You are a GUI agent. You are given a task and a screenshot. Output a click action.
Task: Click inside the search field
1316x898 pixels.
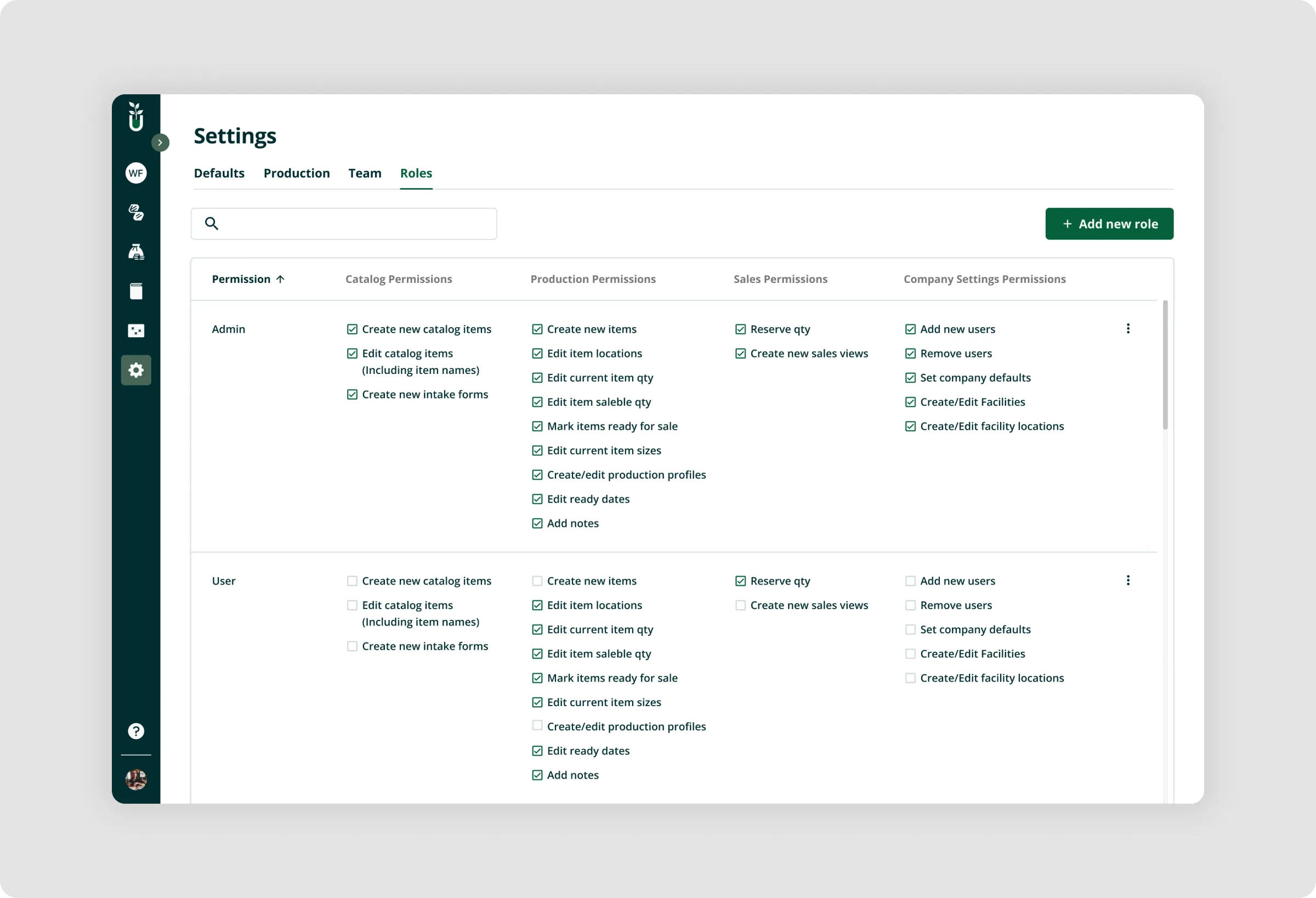(344, 224)
